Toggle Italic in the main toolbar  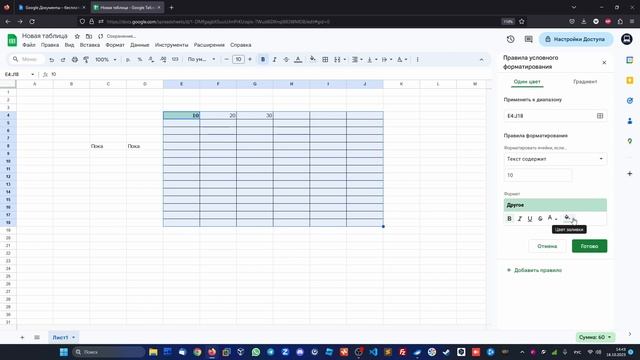click(x=274, y=60)
